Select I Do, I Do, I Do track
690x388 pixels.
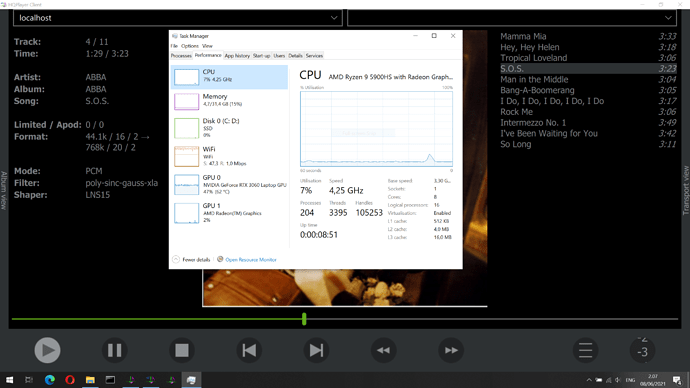(x=588, y=101)
